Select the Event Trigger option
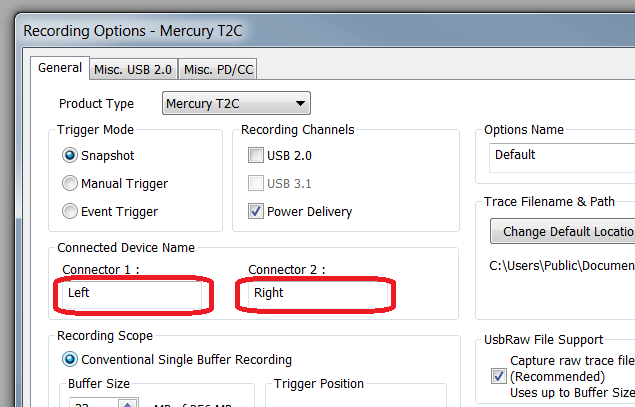The image size is (635, 407). coord(70,211)
